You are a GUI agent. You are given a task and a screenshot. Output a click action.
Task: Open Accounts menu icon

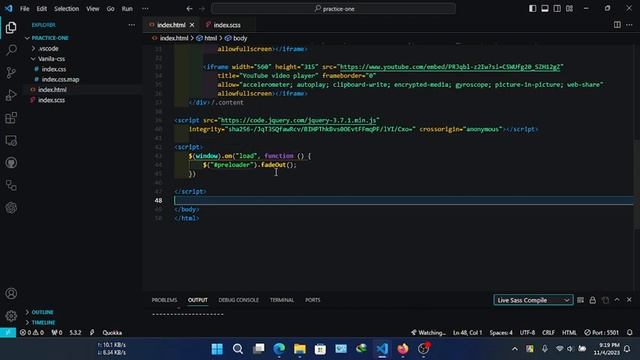pos(11,293)
